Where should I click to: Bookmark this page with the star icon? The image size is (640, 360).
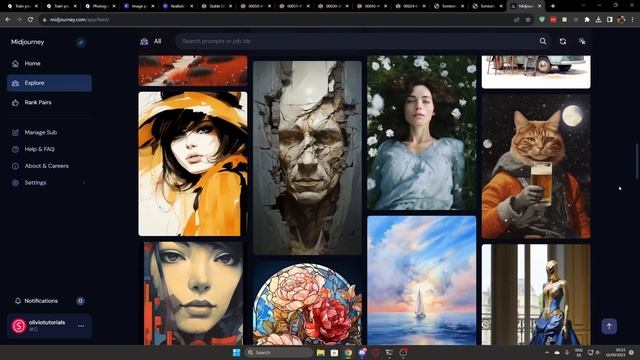click(528, 20)
